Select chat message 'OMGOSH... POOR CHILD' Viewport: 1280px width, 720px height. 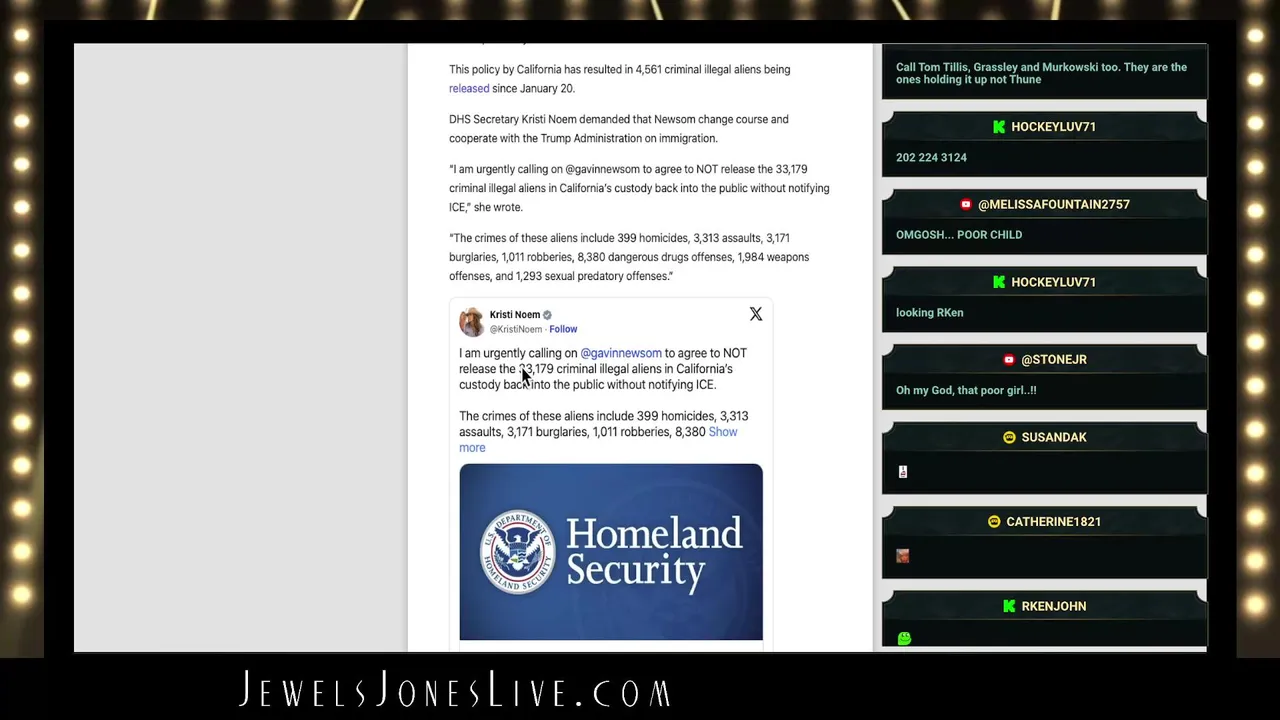coord(959,235)
